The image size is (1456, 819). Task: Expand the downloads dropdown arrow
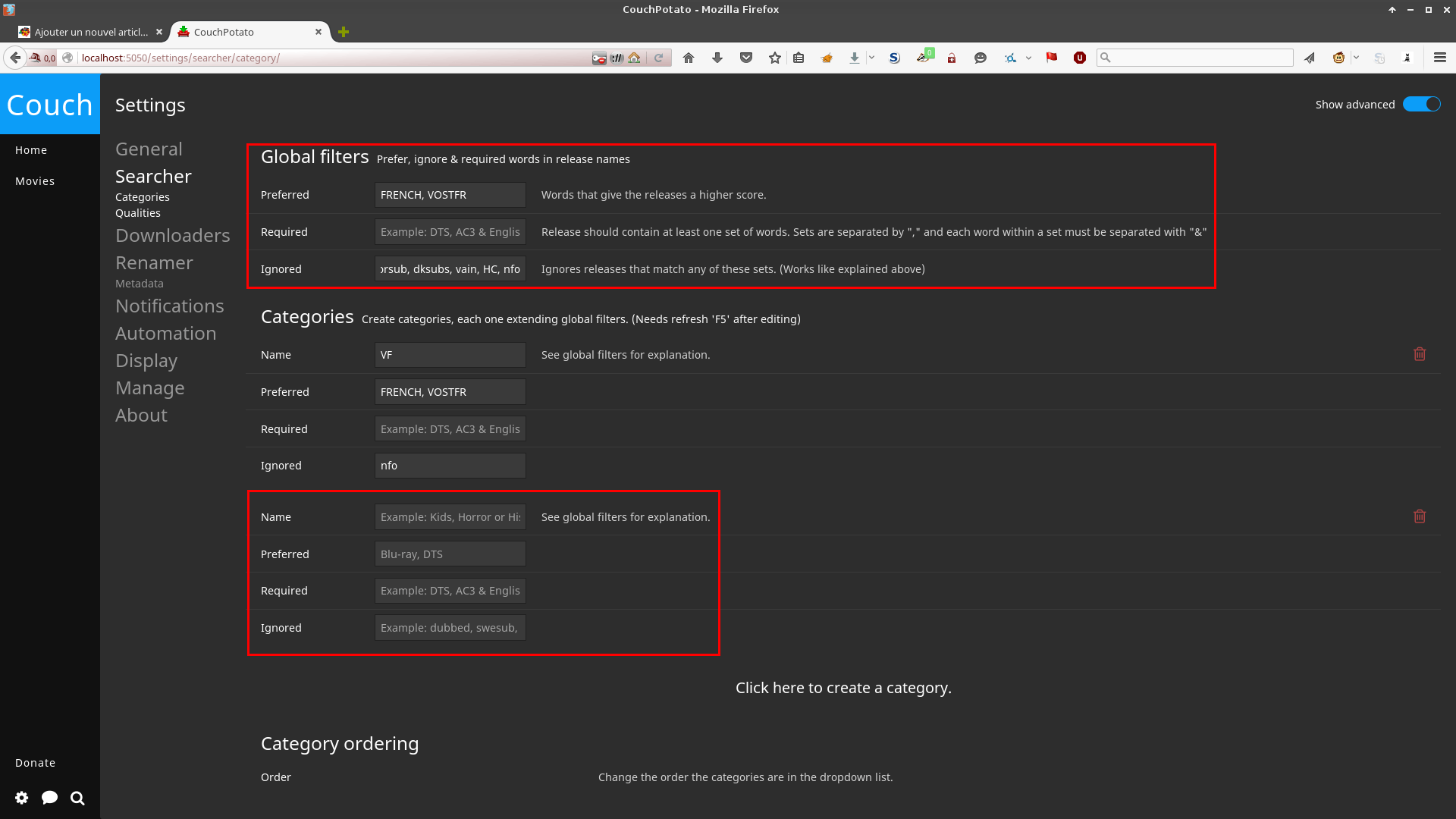(x=871, y=58)
